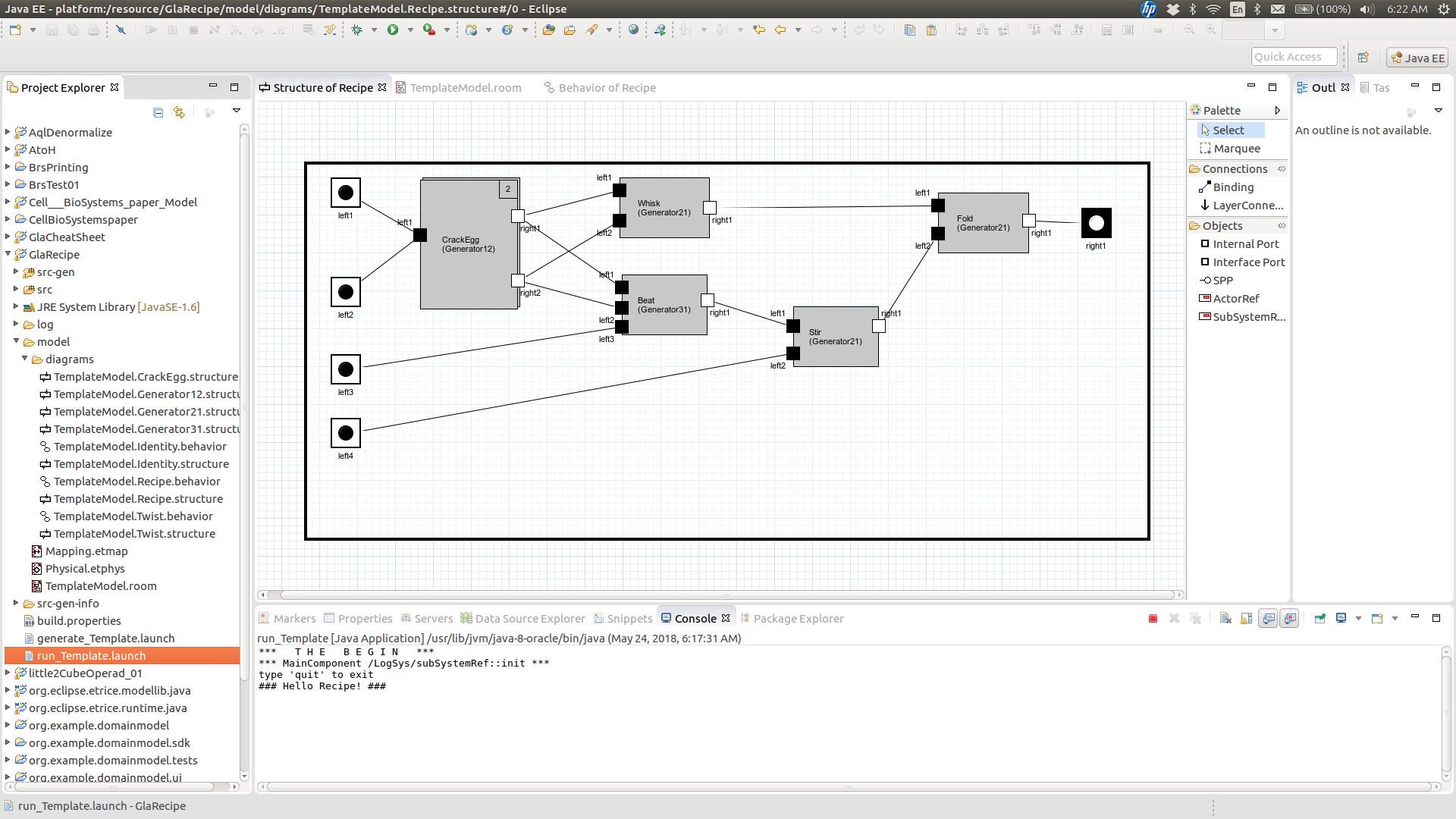1456x819 pixels.
Task: Choose the Interface Port palette tool
Action: click(1248, 262)
